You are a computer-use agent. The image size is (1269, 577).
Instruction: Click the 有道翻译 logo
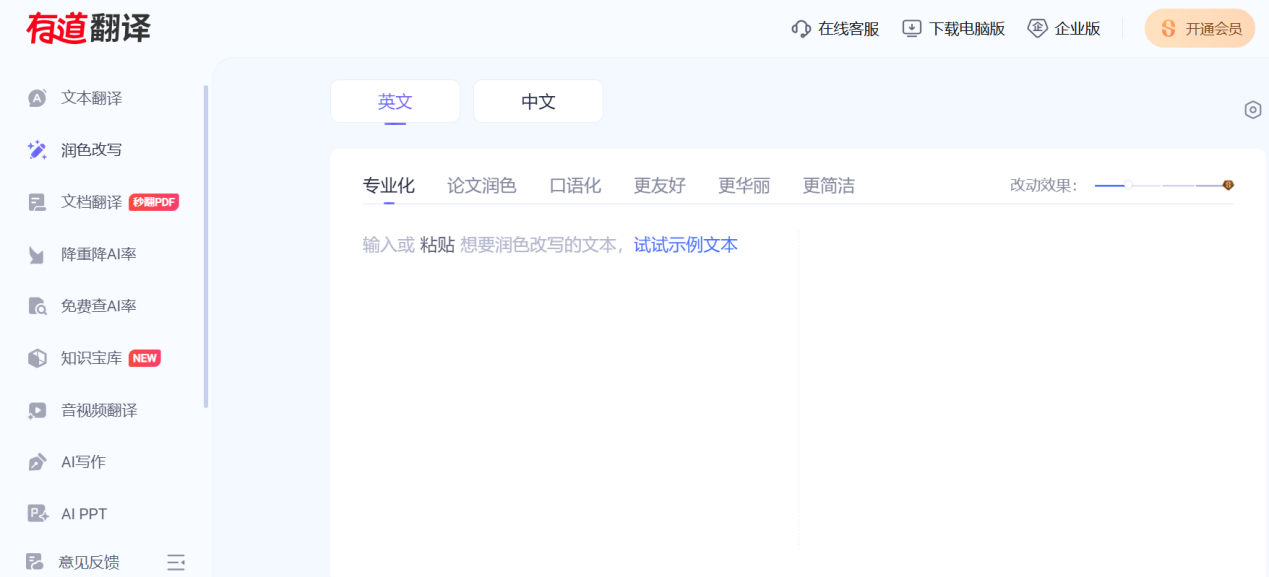click(x=88, y=28)
